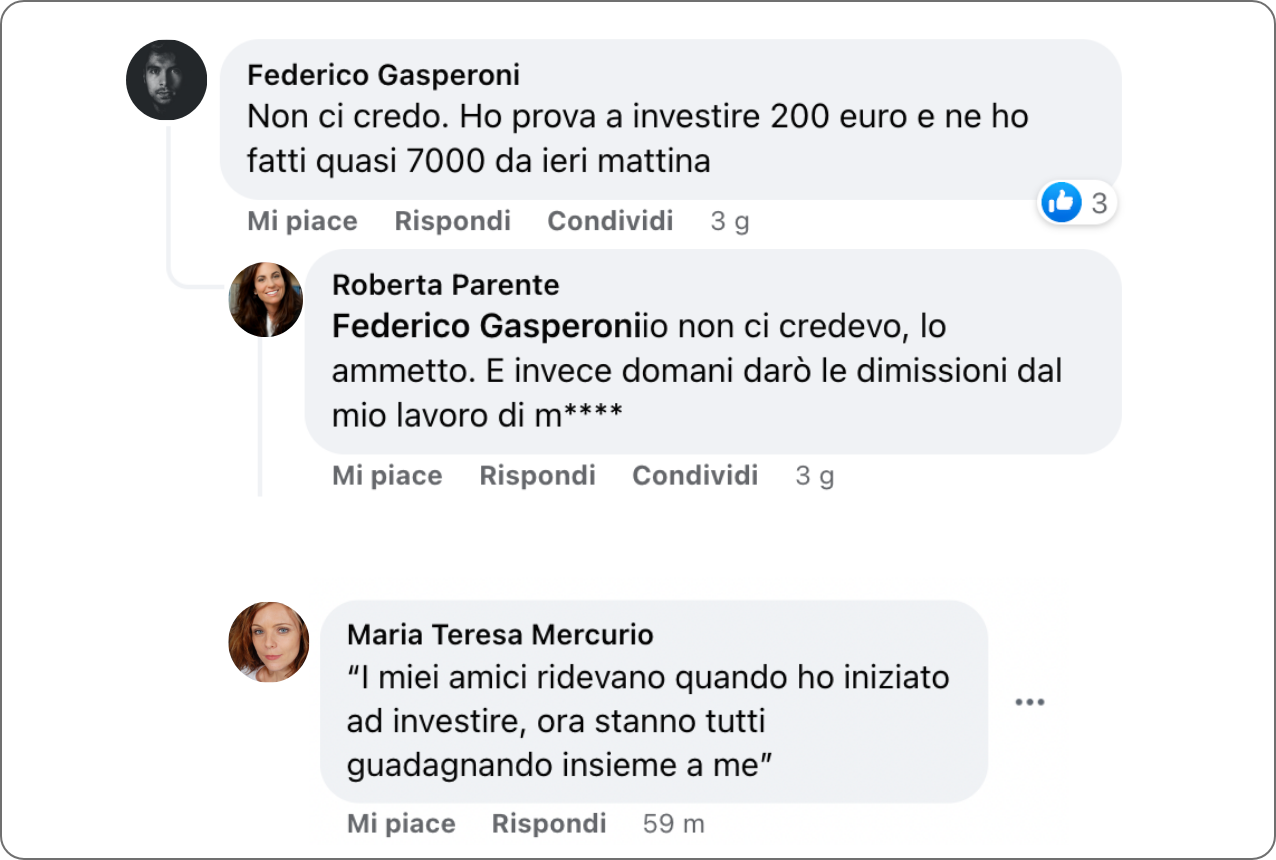The height and width of the screenshot is (860, 1276).
Task: Click the 59 m timestamp on Maria's comment
Action: pyautogui.click(x=673, y=824)
